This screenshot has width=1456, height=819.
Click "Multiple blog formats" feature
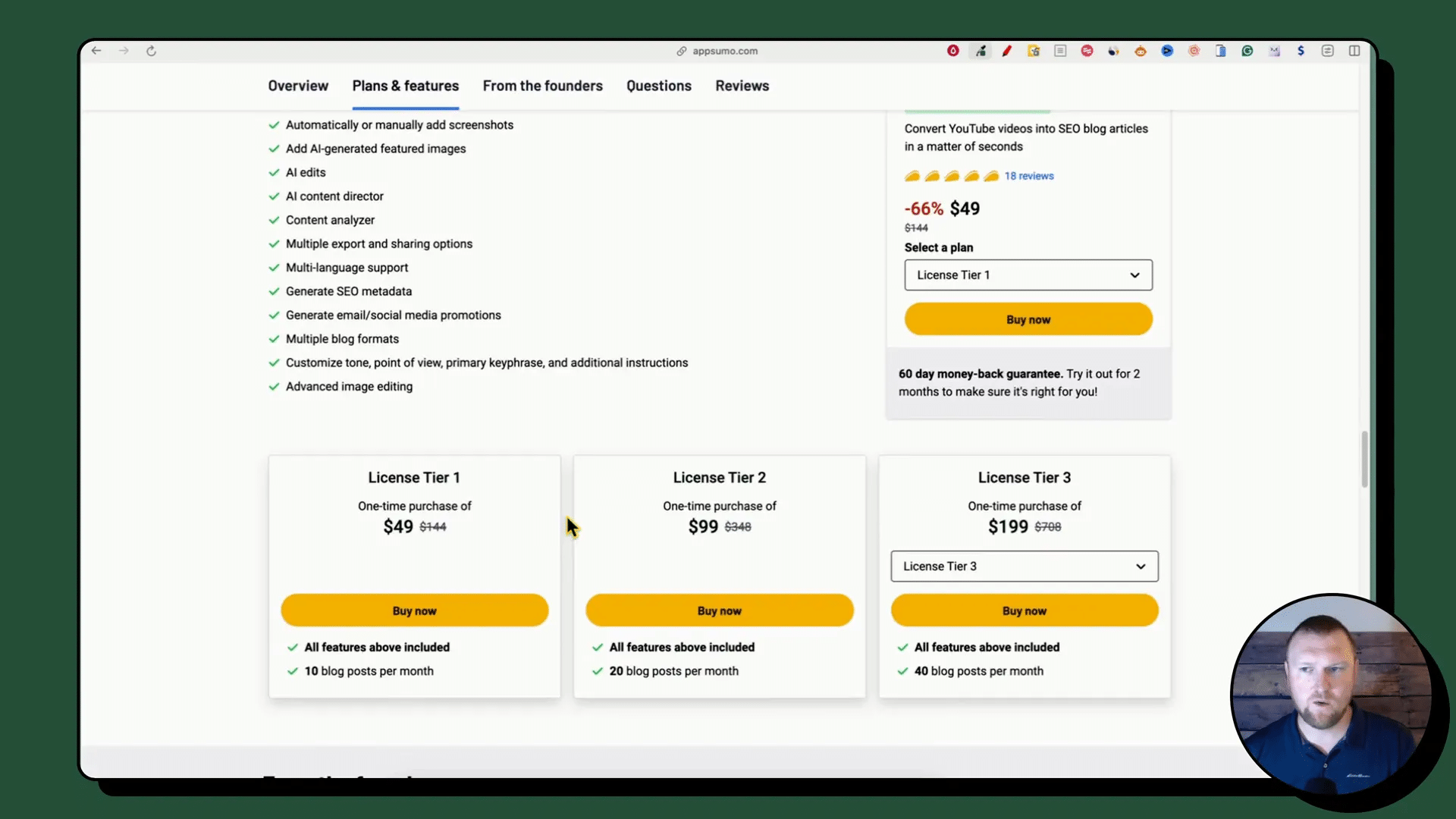[x=342, y=339]
